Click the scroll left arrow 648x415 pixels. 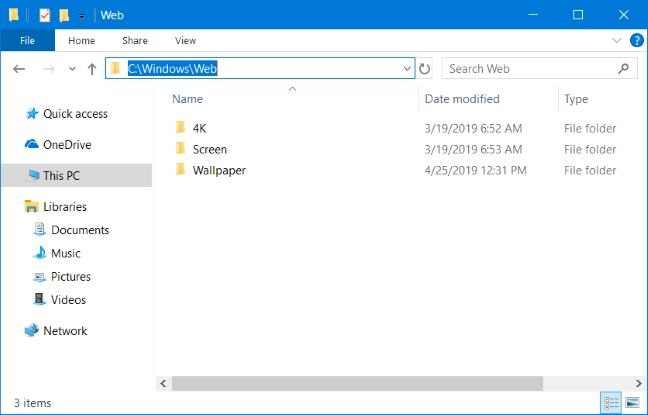click(163, 384)
